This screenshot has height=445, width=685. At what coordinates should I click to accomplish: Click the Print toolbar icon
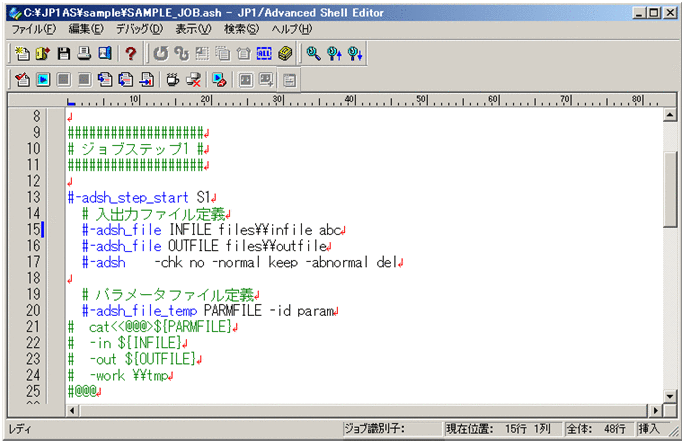click(84, 53)
